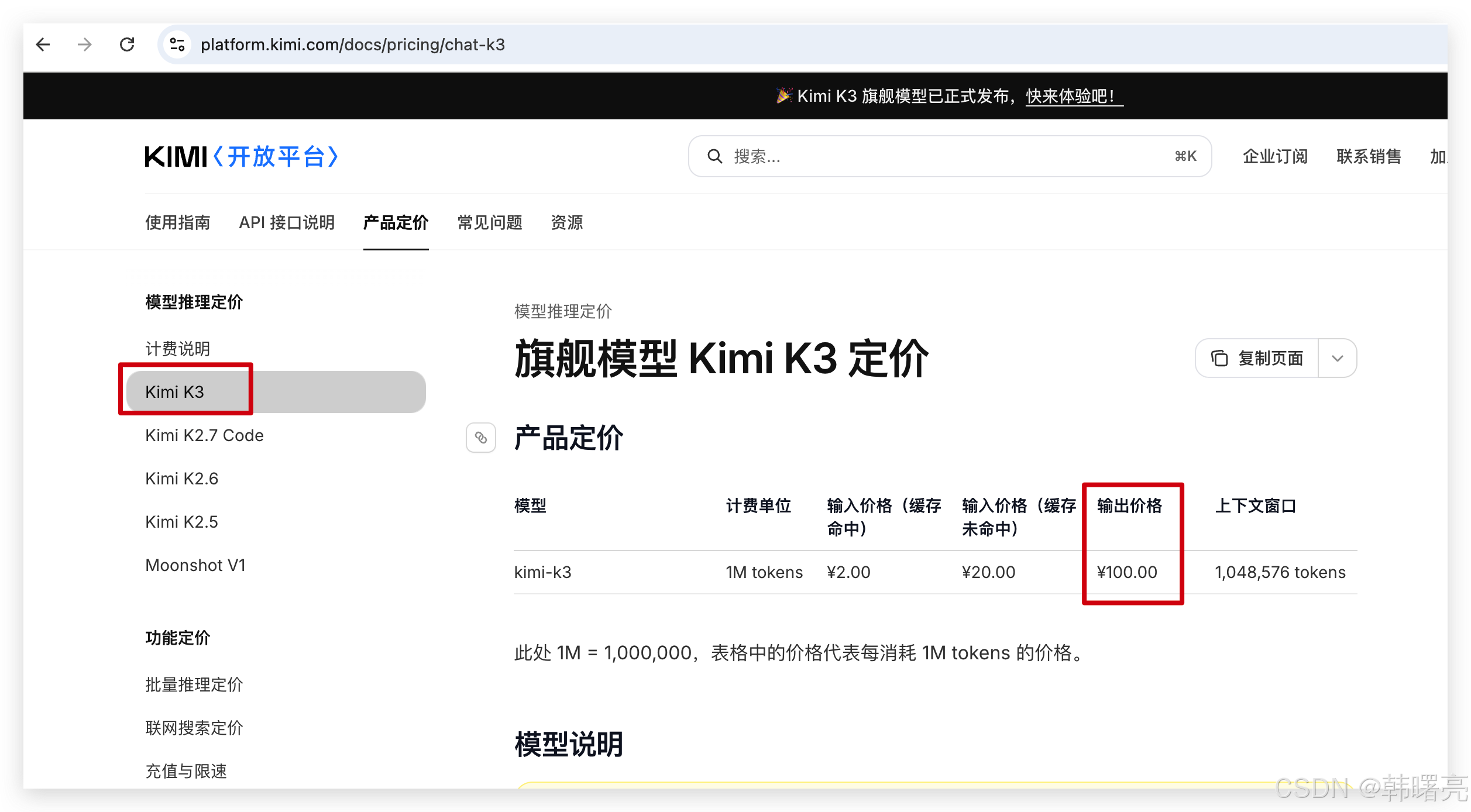Click the kimi-k3 model name cell
The width and height of the screenshot is (1471, 812).
coord(543,572)
